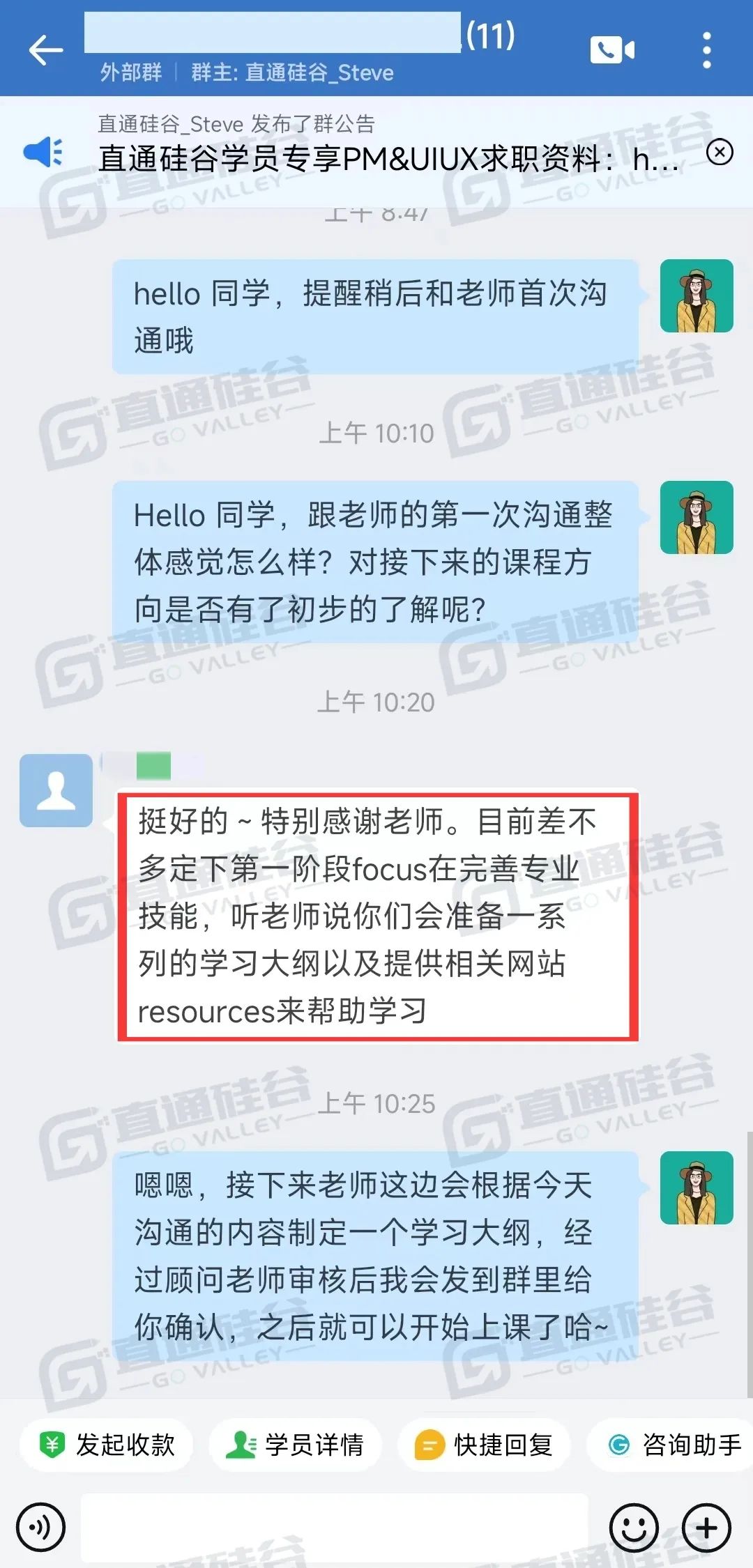Open the plus attachments menu
Screen dimensions: 753x1568
706,1528
